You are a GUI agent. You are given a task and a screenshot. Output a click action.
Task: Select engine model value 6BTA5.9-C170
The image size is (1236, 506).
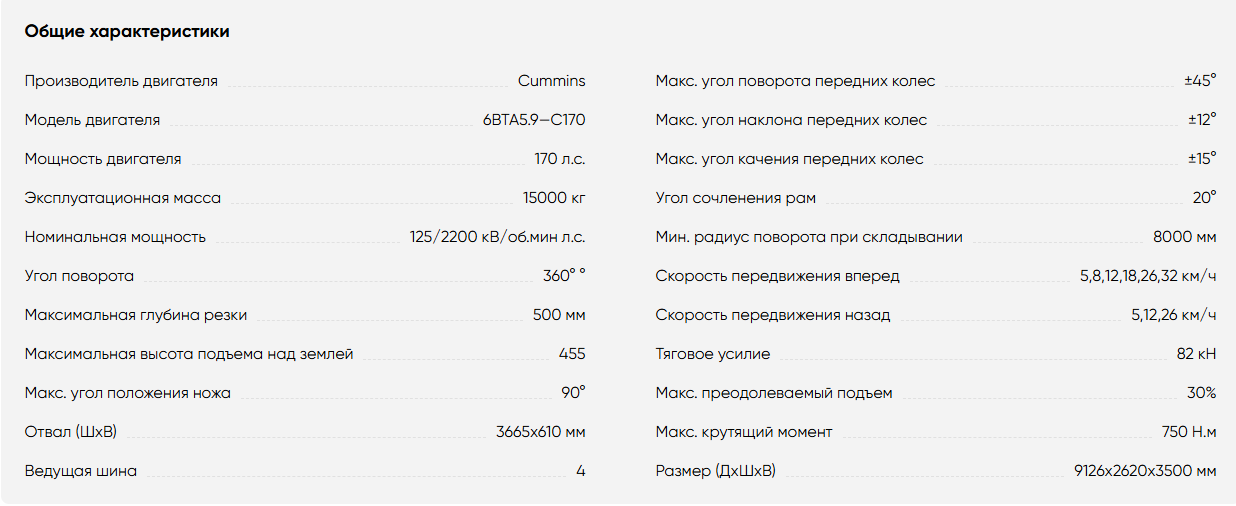pos(534,120)
